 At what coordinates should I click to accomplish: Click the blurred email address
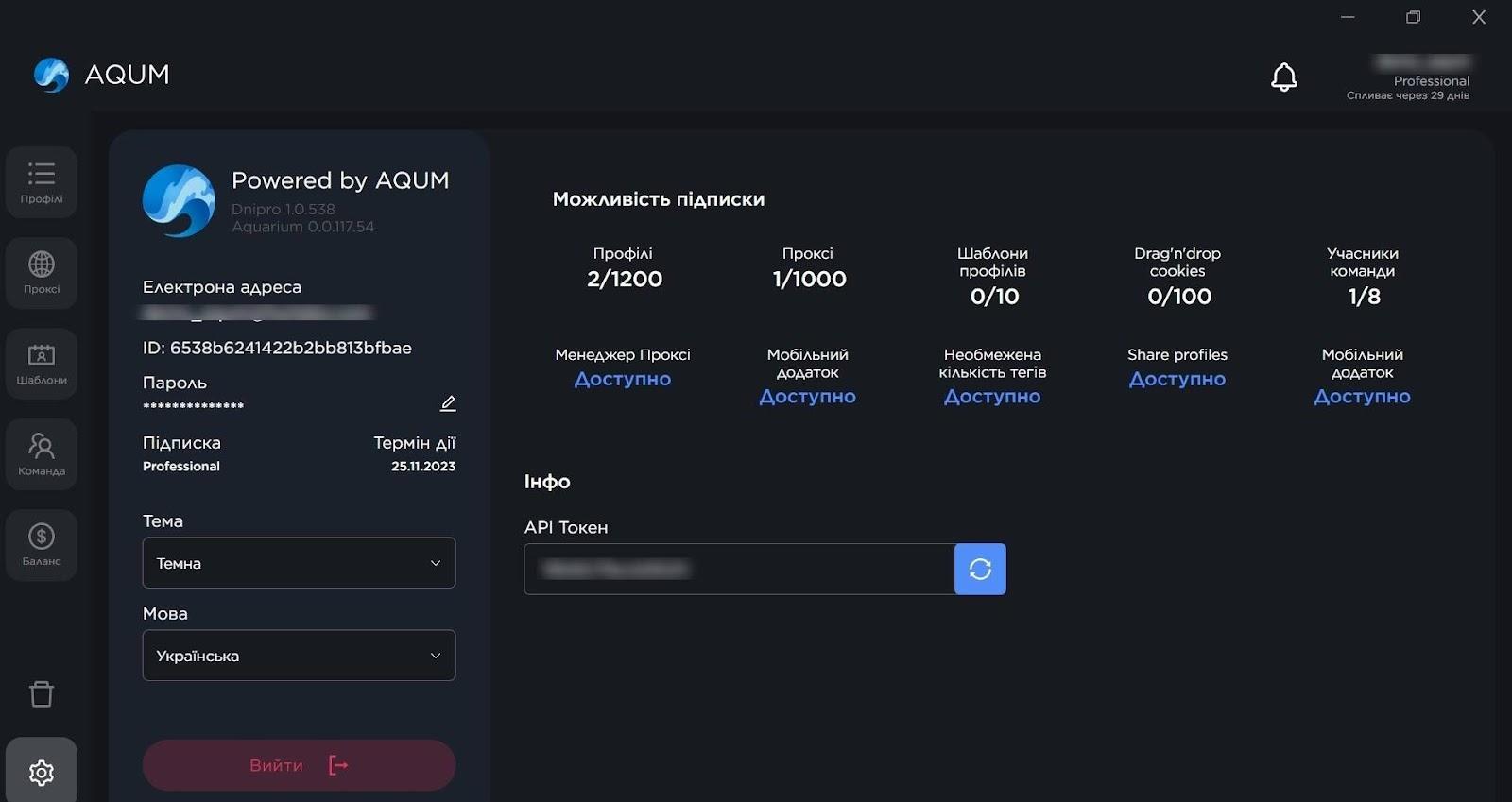pyautogui.click(x=257, y=313)
